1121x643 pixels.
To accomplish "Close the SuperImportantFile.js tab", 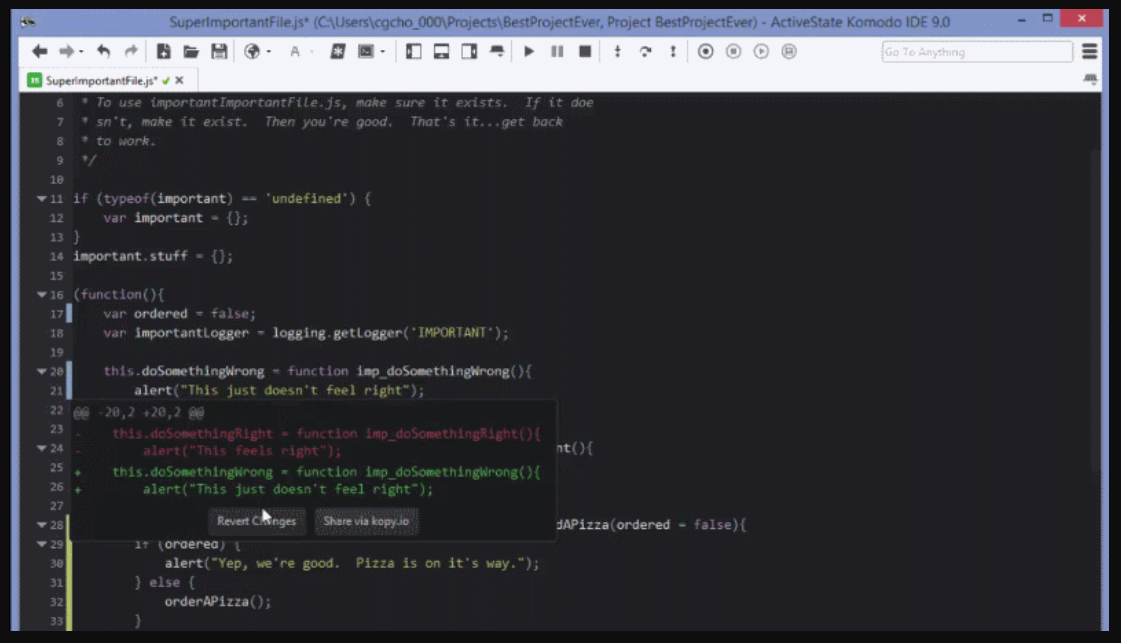I will pyautogui.click(x=181, y=80).
